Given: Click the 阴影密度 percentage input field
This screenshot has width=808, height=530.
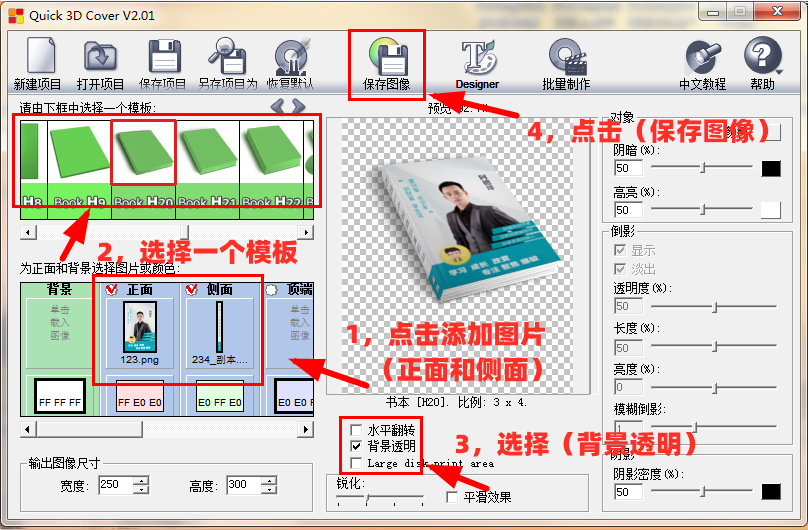Looking at the screenshot, I should (629, 491).
